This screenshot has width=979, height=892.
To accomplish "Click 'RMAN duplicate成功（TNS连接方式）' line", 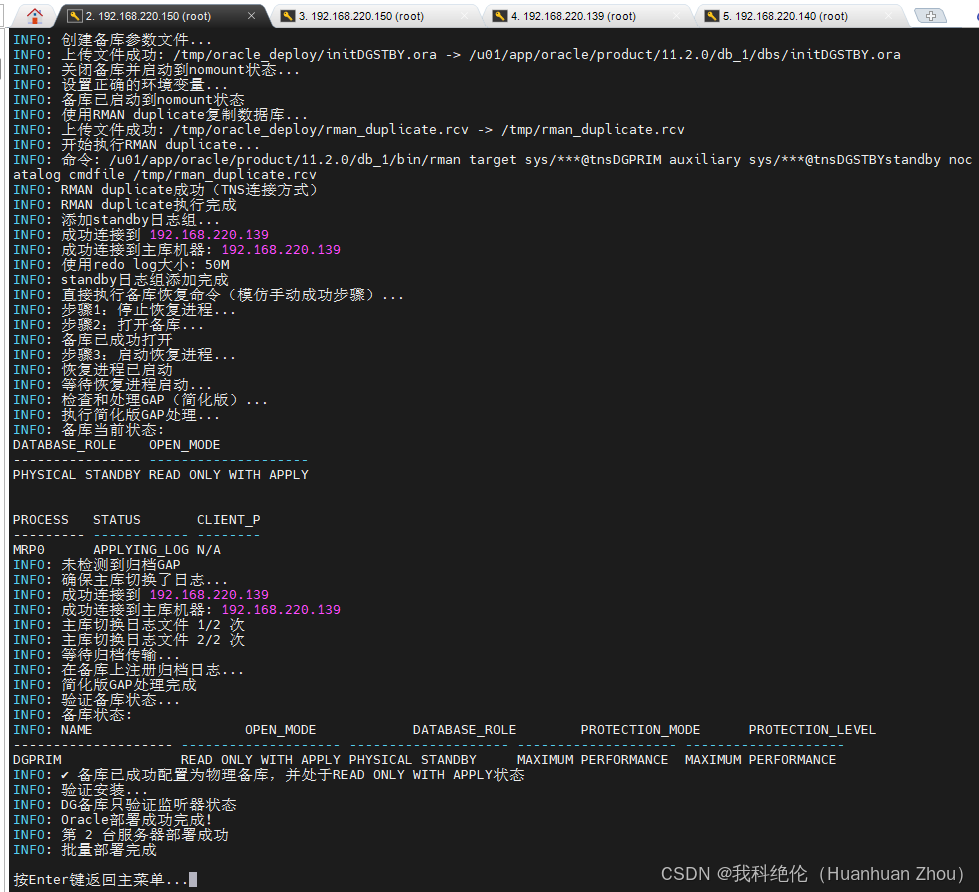I will coord(166,190).
